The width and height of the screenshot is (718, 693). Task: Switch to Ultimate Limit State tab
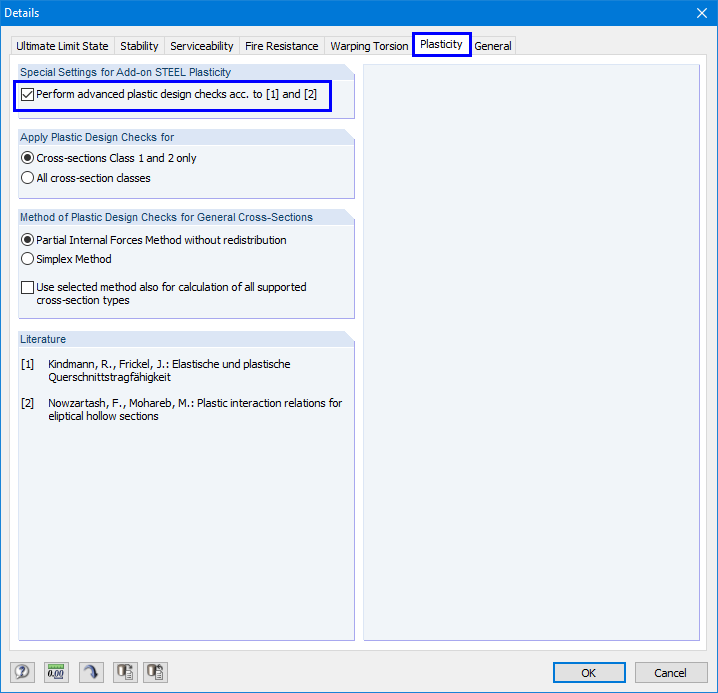(x=62, y=46)
